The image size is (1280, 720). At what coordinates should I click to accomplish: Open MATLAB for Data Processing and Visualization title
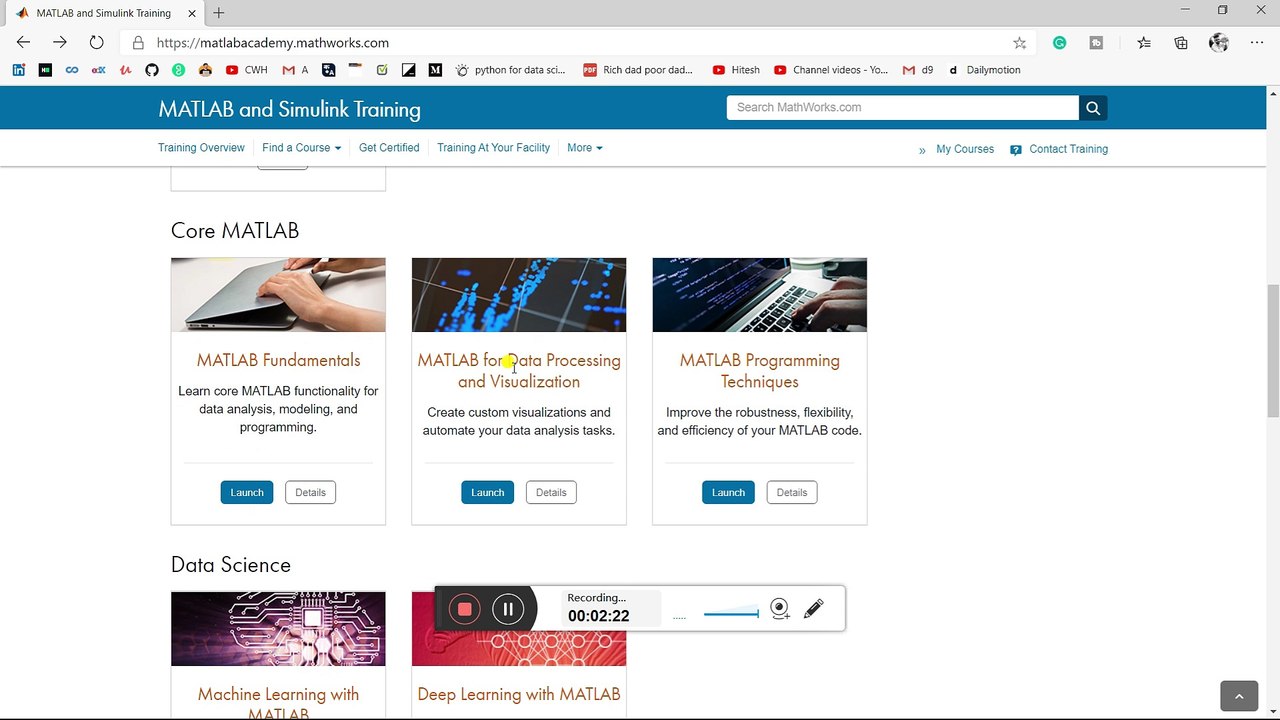tap(519, 371)
